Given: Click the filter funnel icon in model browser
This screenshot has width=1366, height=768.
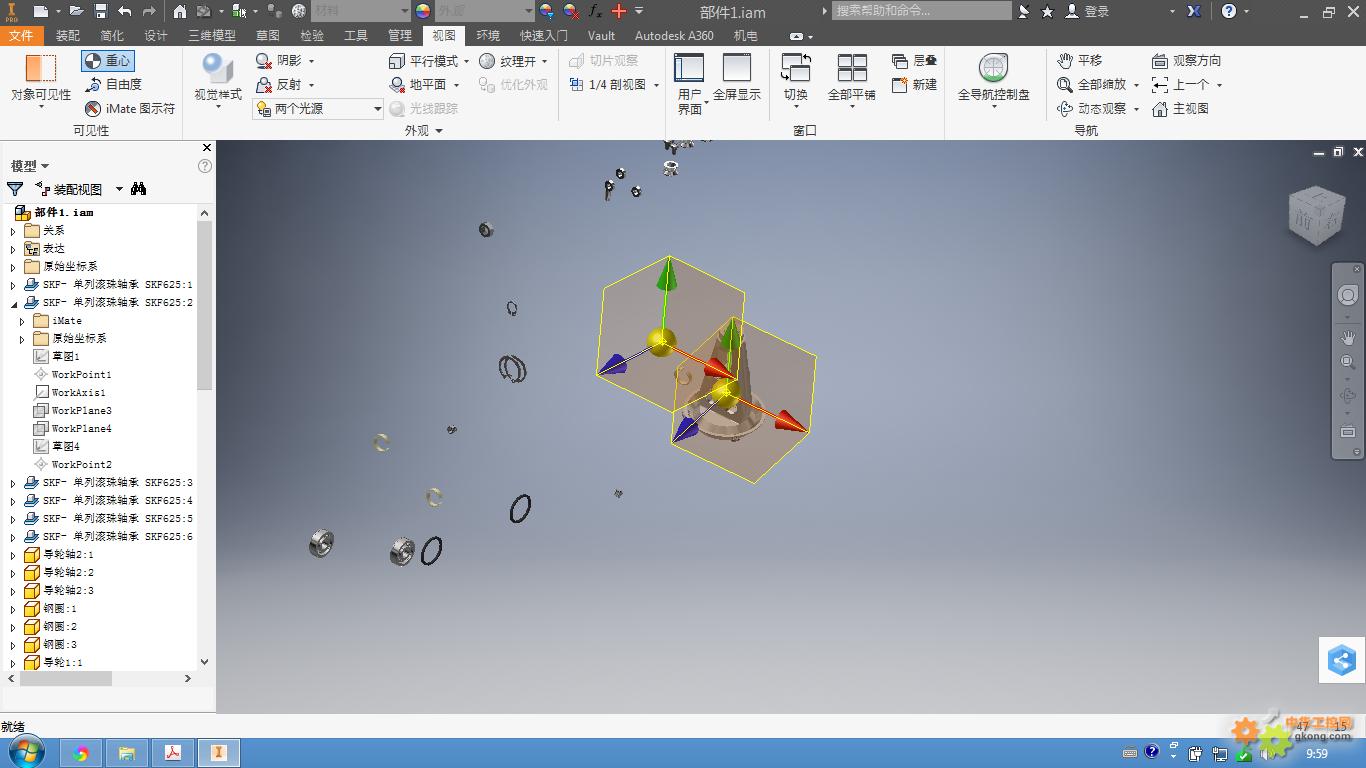Looking at the screenshot, I should (x=15, y=189).
